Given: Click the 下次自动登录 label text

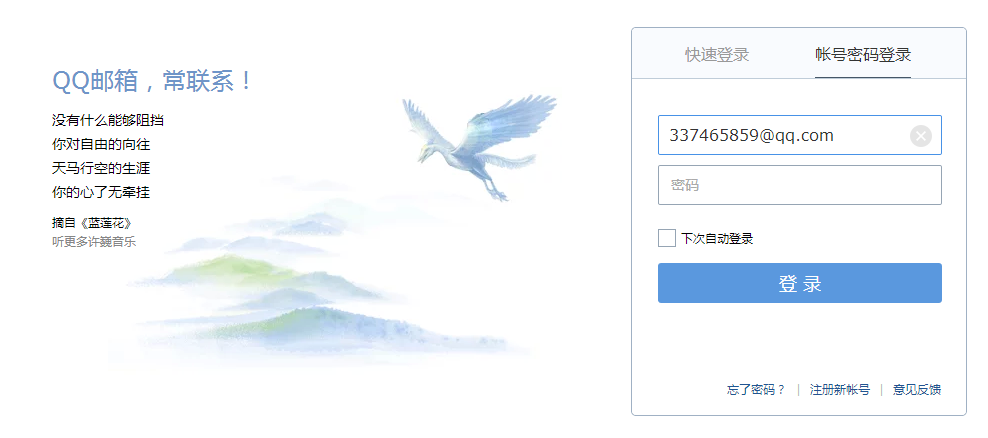Looking at the screenshot, I should pos(717,239).
